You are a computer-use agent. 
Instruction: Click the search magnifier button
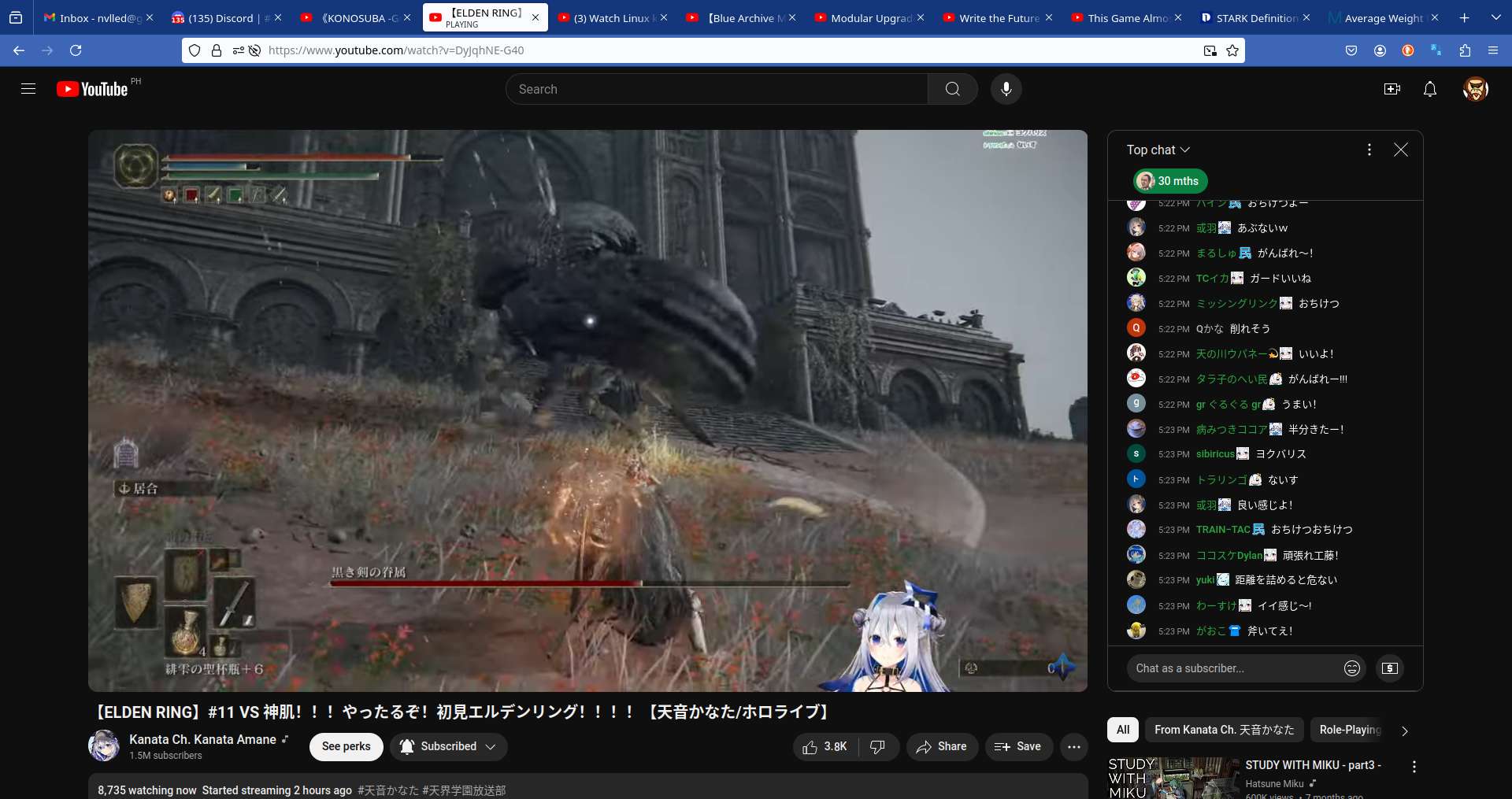pos(953,89)
